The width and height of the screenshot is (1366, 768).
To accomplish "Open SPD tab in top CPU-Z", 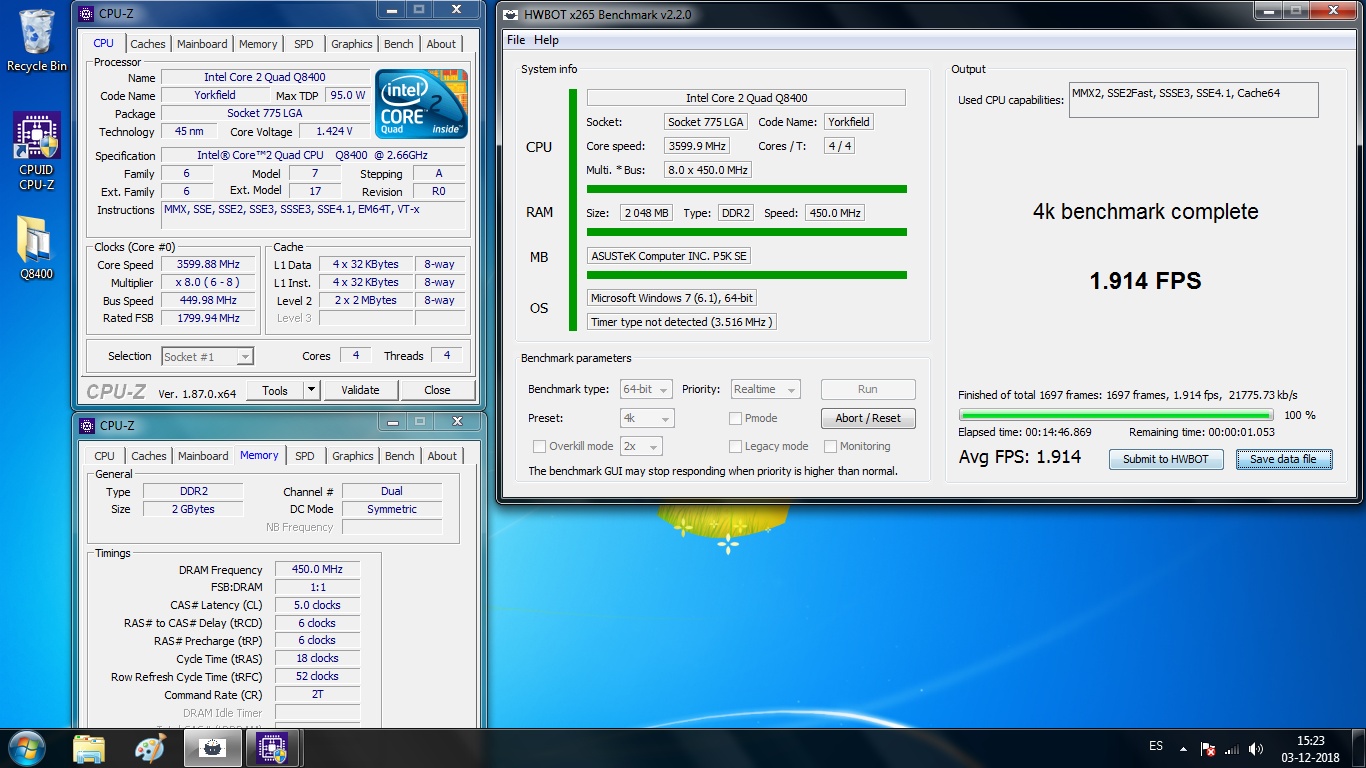I will click(x=303, y=44).
